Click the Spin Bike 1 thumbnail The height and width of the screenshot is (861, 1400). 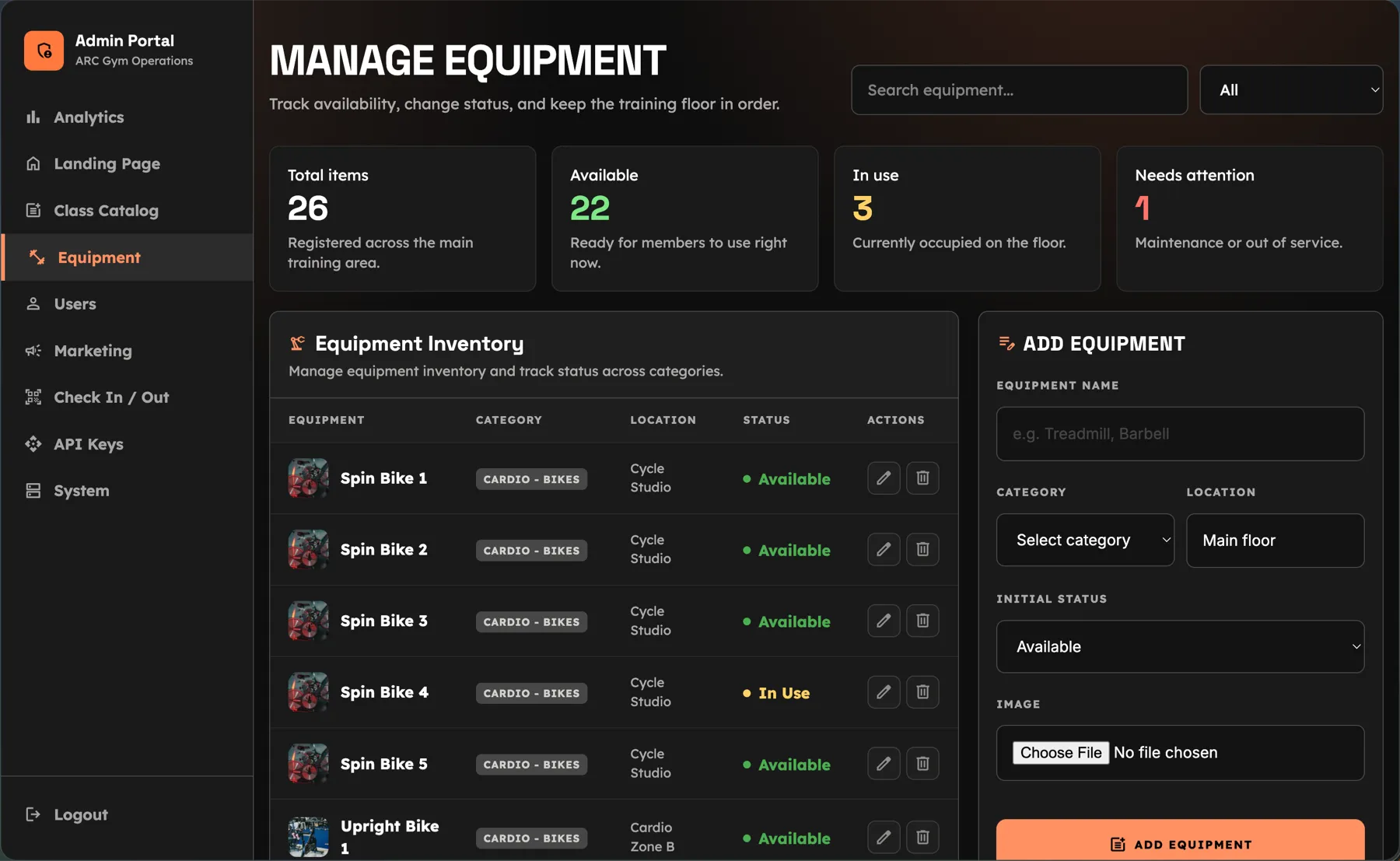pos(308,478)
